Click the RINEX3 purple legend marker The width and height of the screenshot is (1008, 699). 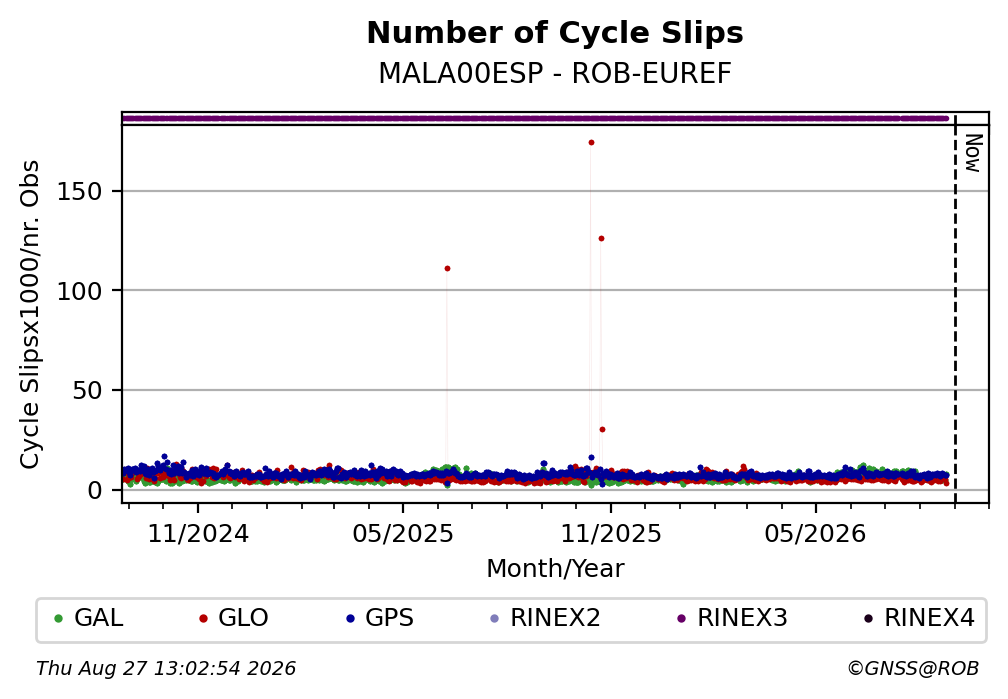coord(681,619)
